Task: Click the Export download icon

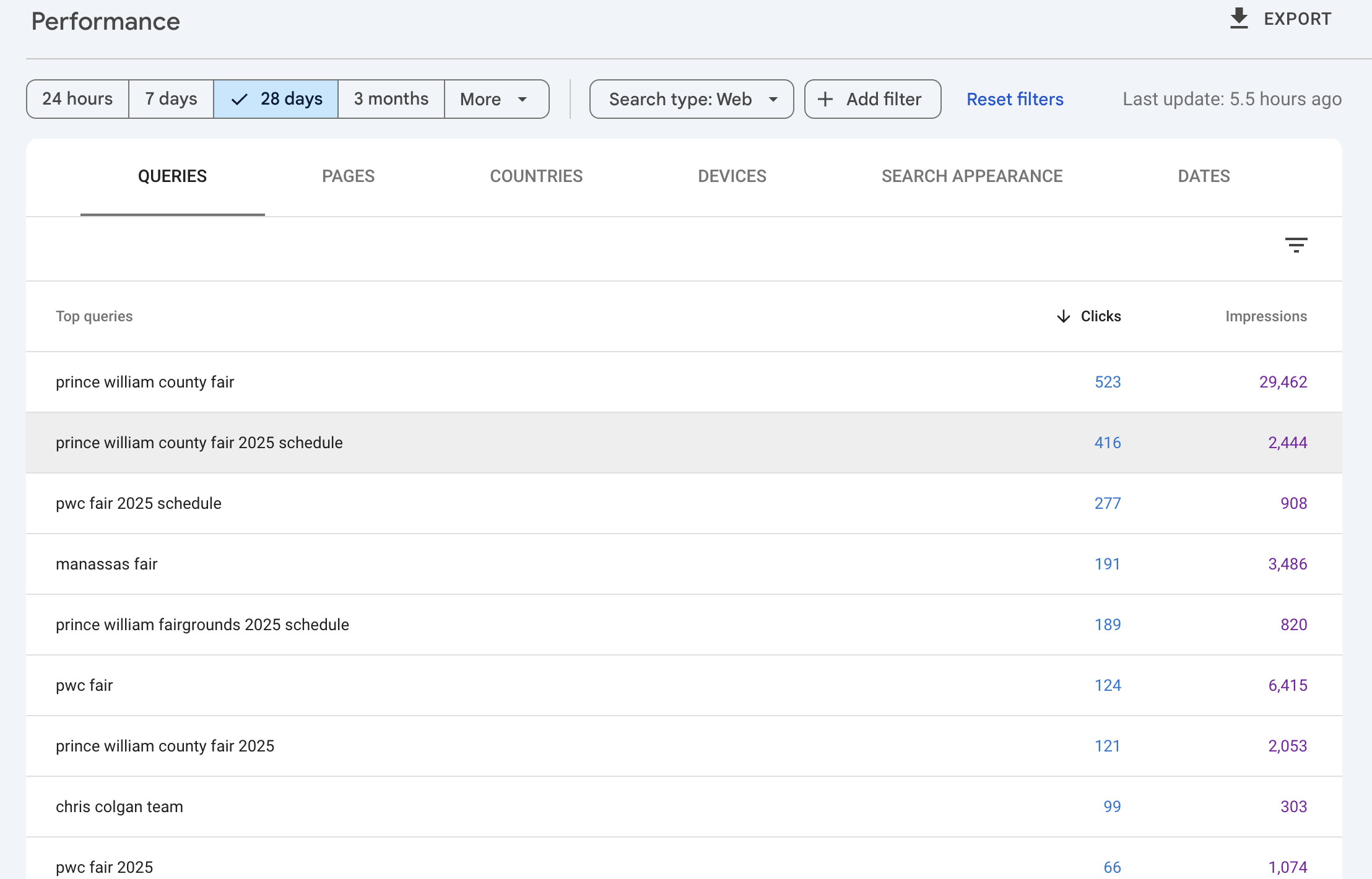Action: (x=1238, y=19)
